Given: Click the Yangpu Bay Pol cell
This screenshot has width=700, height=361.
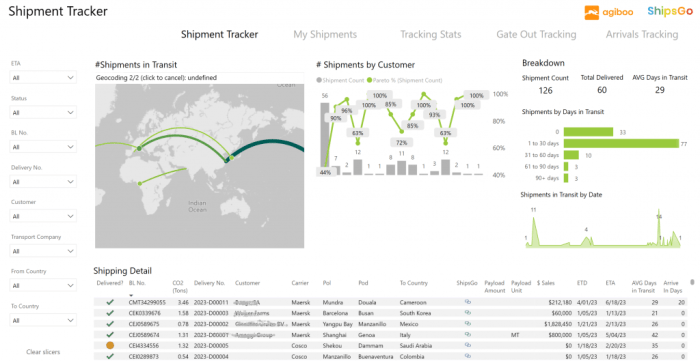Looking at the screenshot, I should [x=337, y=324].
